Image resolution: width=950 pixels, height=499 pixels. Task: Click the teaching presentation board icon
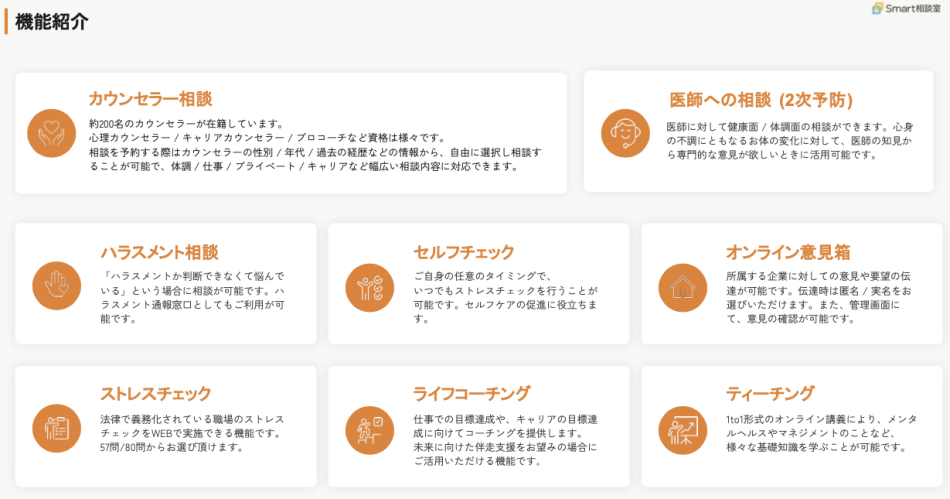(683, 430)
